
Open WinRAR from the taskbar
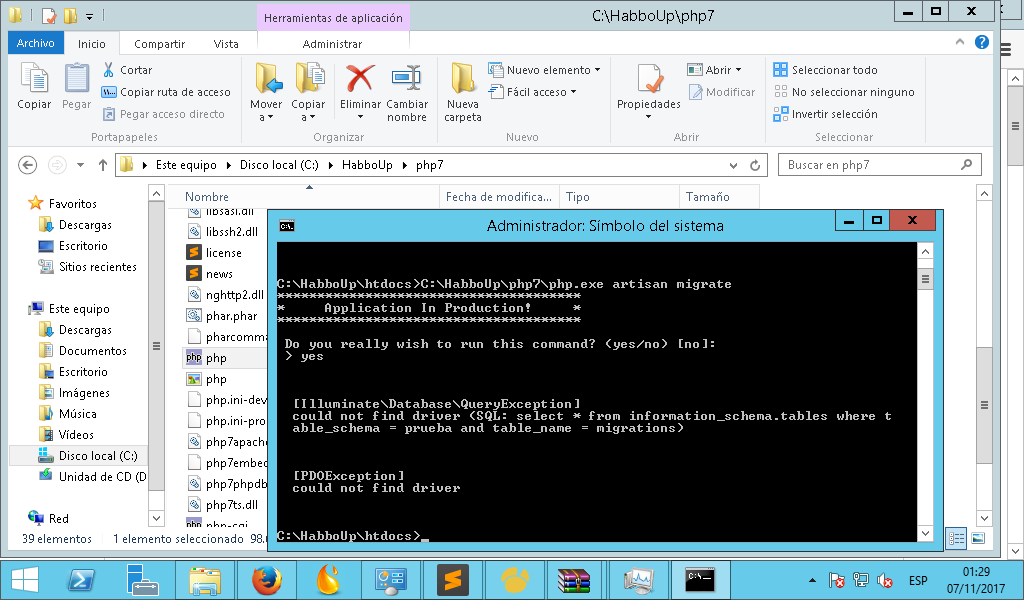tap(573, 580)
